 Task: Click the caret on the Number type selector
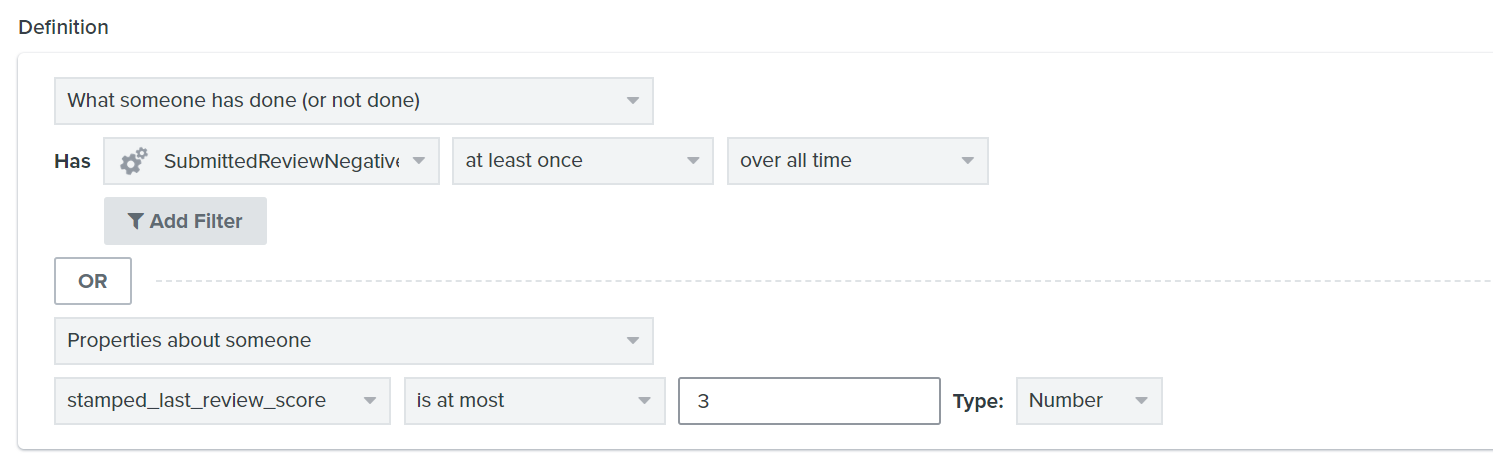click(x=1141, y=401)
